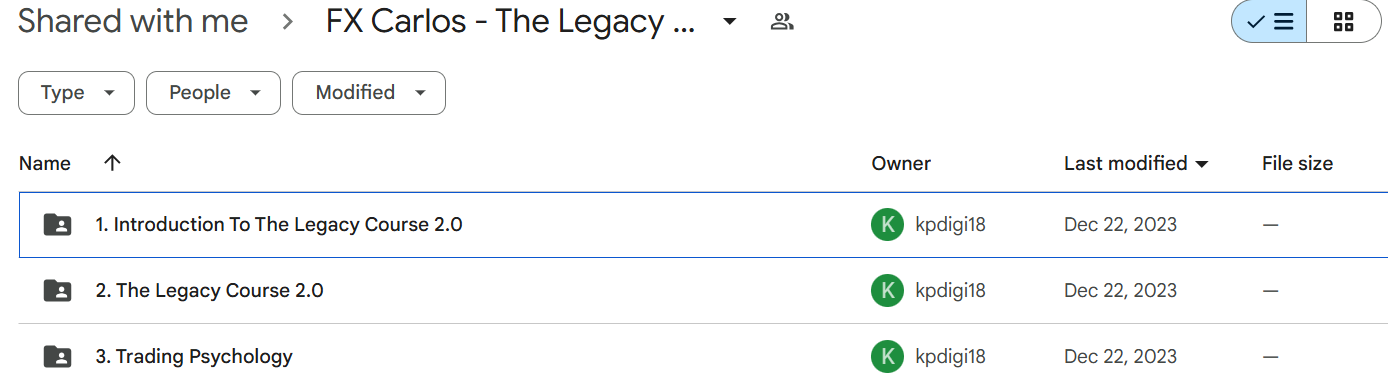The height and width of the screenshot is (389, 1388).
Task: Expand folder title dropdown arrow
Action: pyautogui.click(x=730, y=22)
